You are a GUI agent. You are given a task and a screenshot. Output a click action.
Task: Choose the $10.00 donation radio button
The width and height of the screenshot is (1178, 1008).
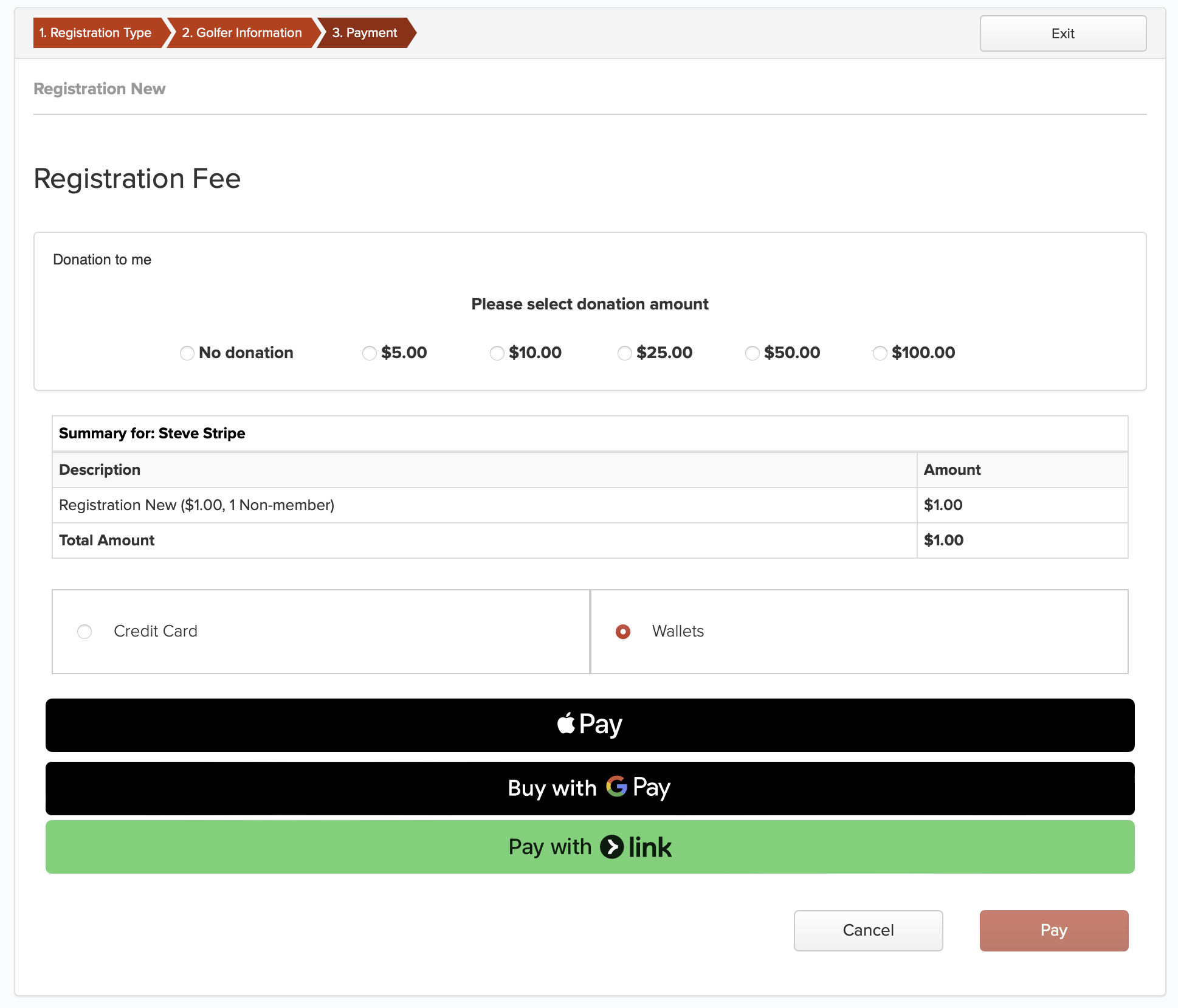point(497,353)
